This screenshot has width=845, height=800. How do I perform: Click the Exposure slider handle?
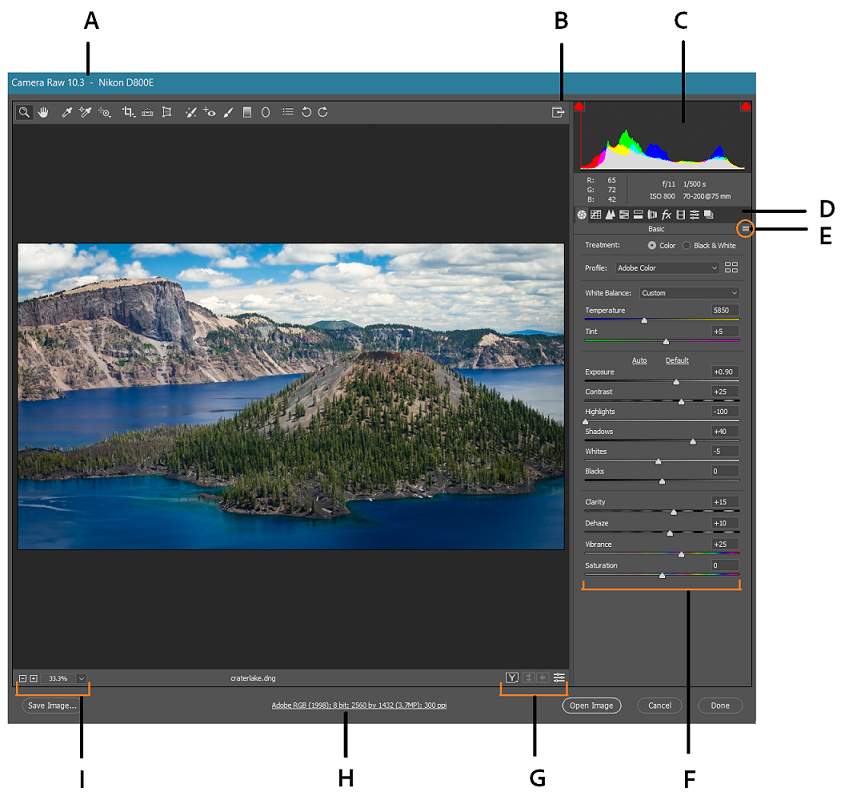click(x=676, y=382)
